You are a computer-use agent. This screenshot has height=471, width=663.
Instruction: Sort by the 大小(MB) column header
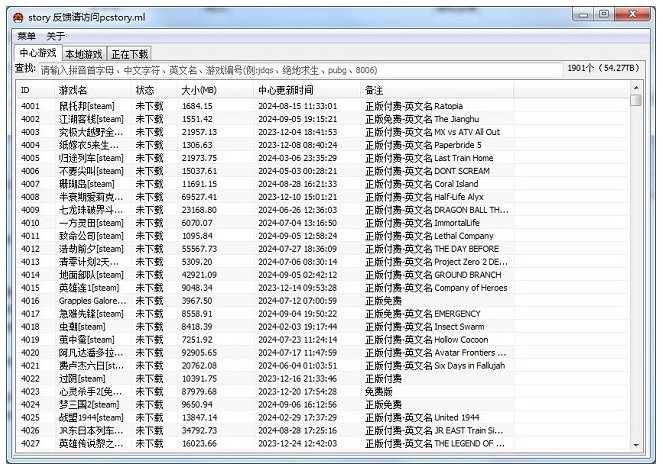coord(215,90)
